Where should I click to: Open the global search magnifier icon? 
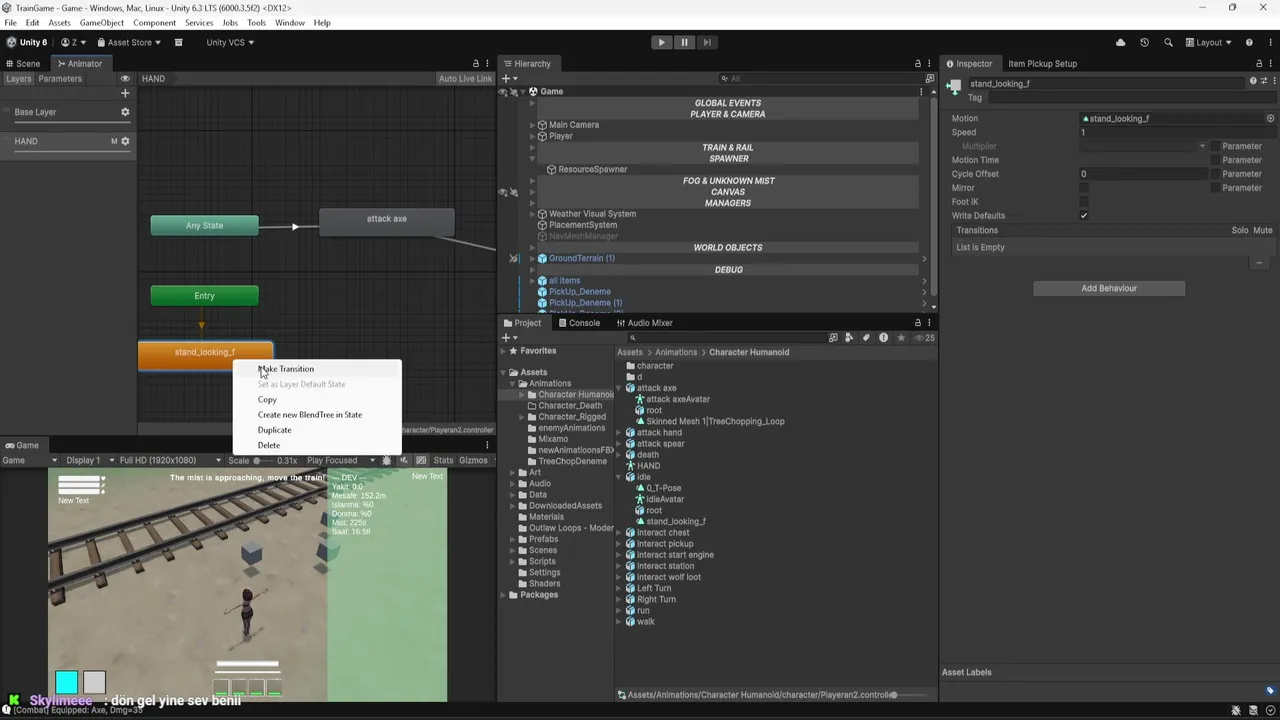tap(1169, 42)
